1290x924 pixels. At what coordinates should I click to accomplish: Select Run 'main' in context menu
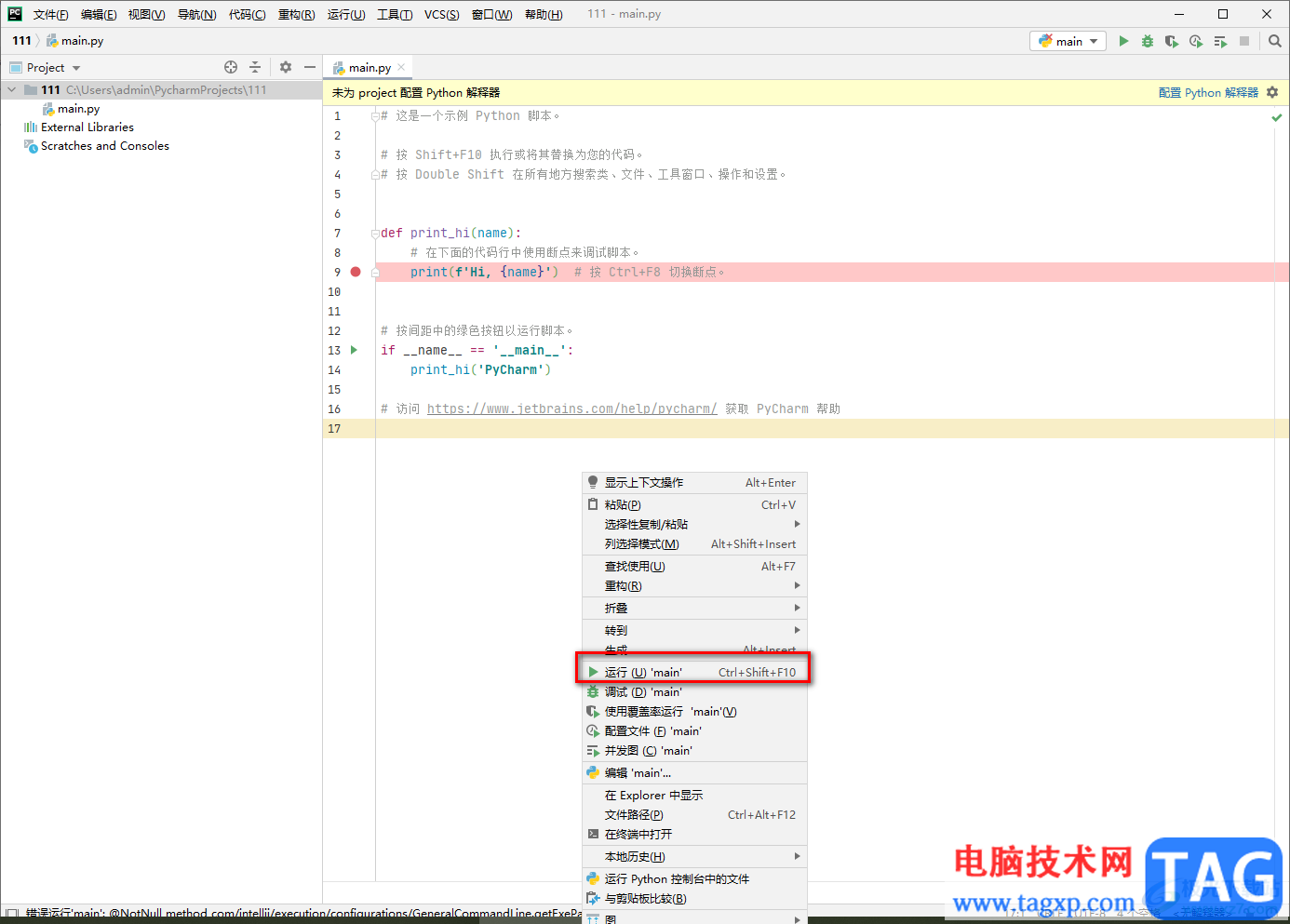click(694, 672)
